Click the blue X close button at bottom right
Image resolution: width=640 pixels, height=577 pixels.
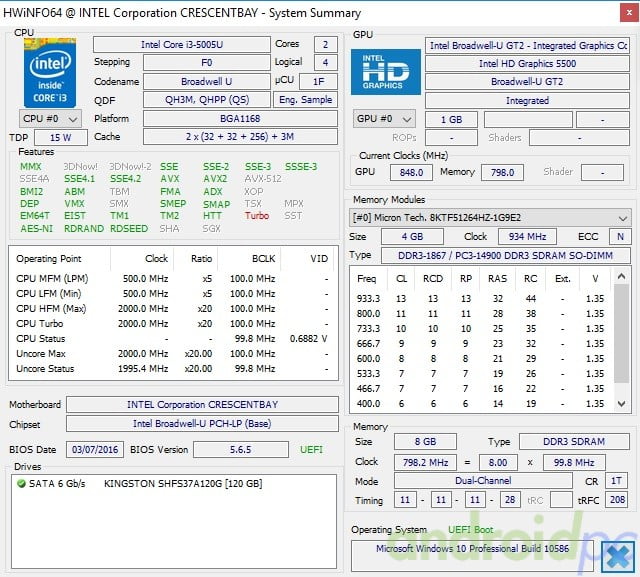[x=618, y=557]
